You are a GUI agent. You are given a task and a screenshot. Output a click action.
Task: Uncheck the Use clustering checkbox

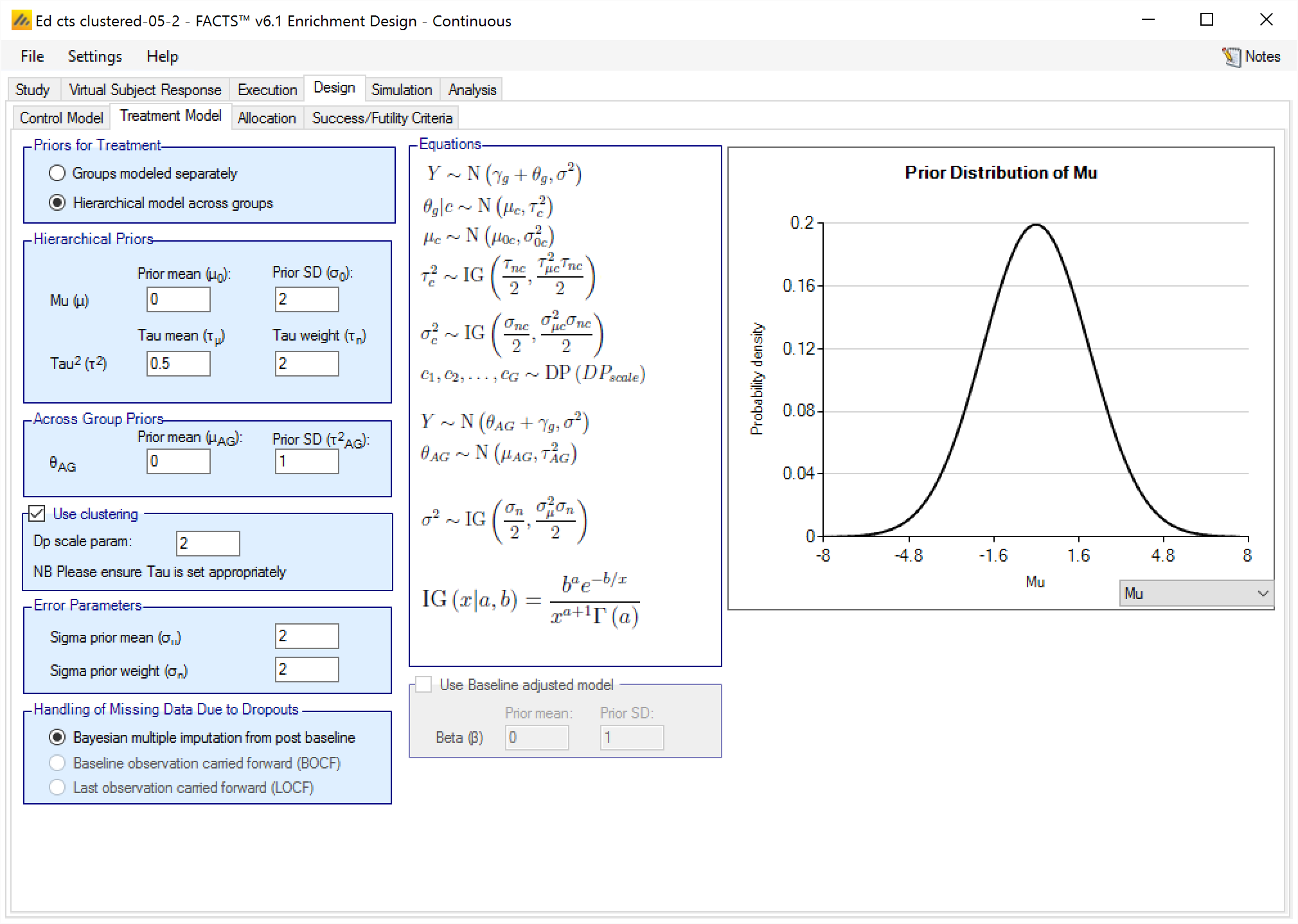[x=37, y=513]
